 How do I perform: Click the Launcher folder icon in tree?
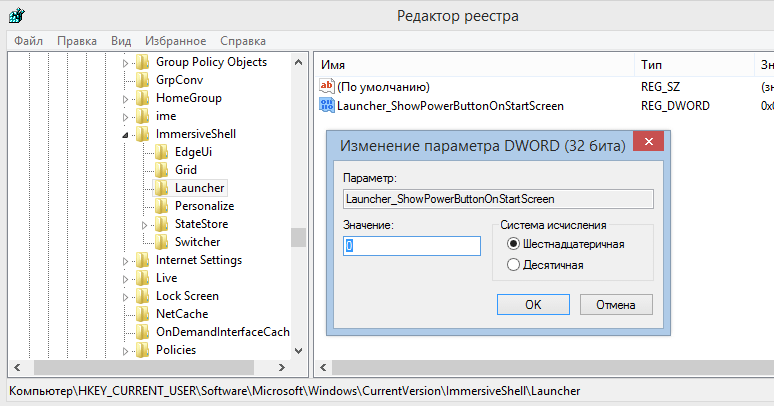(162, 188)
